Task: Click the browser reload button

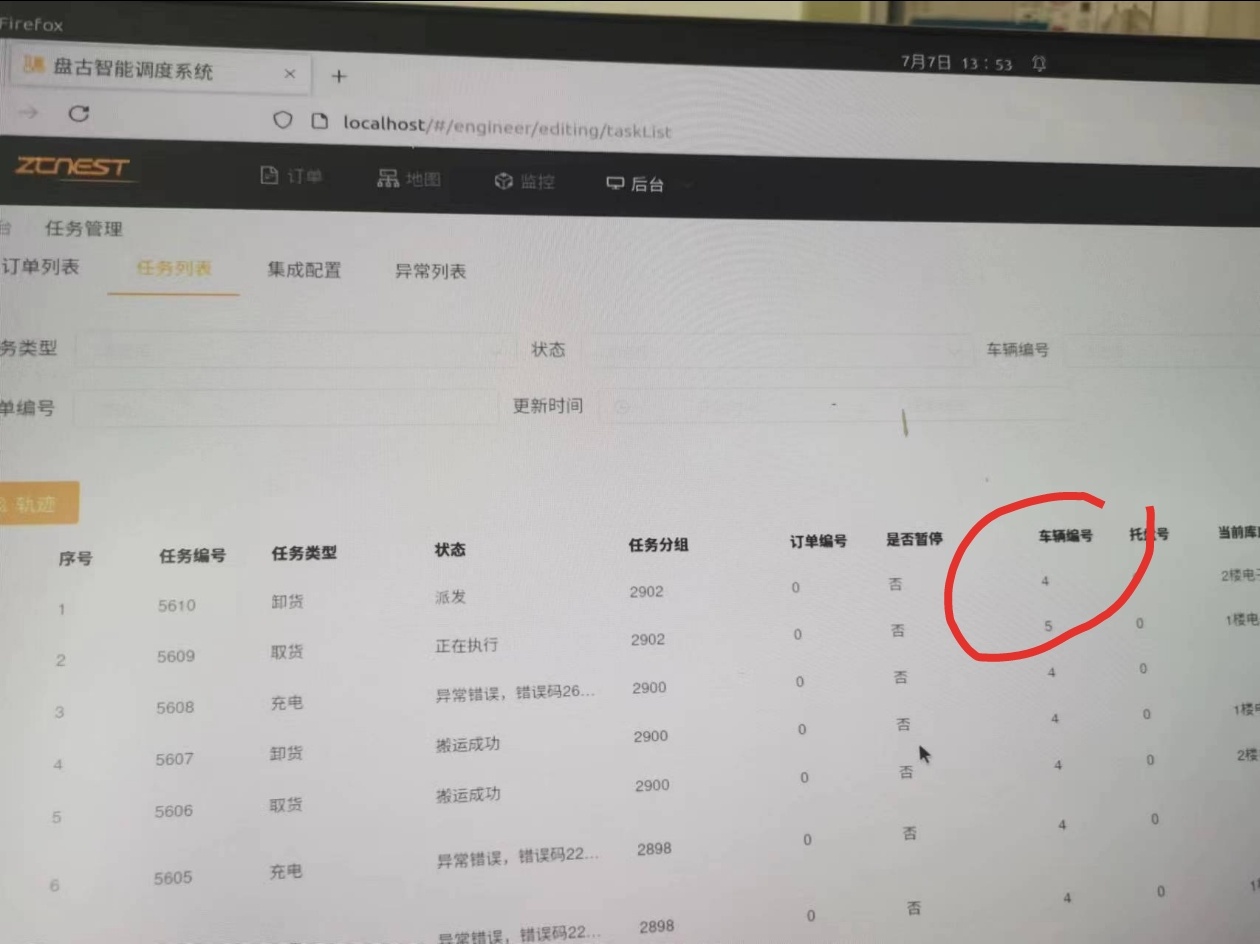Action: pos(79,115)
